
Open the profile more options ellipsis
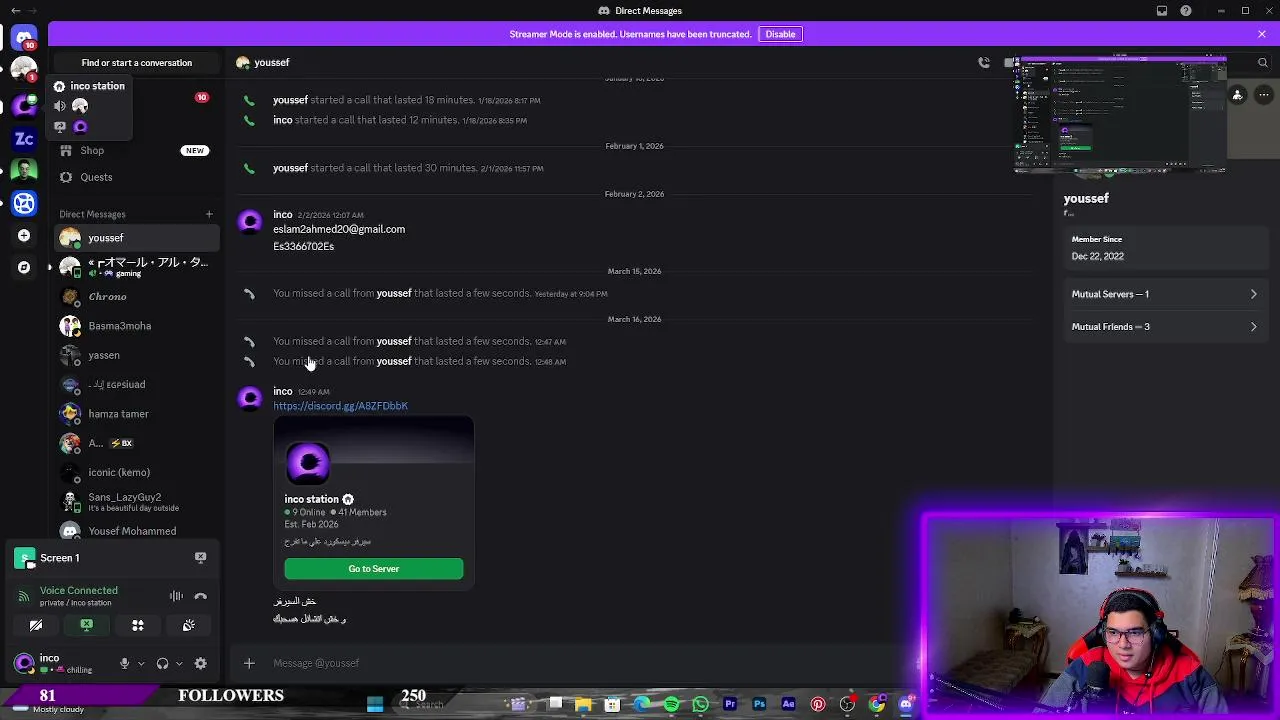click(1264, 95)
